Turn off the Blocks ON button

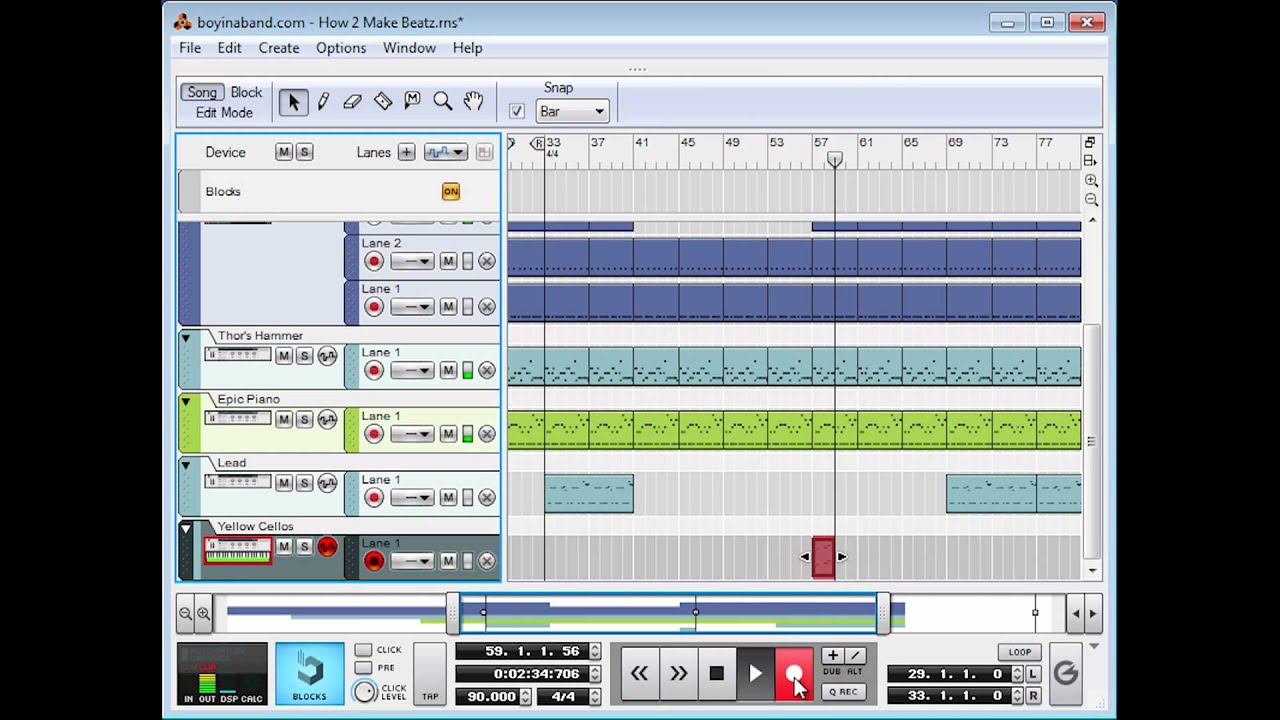pyautogui.click(x=451, y=191)
